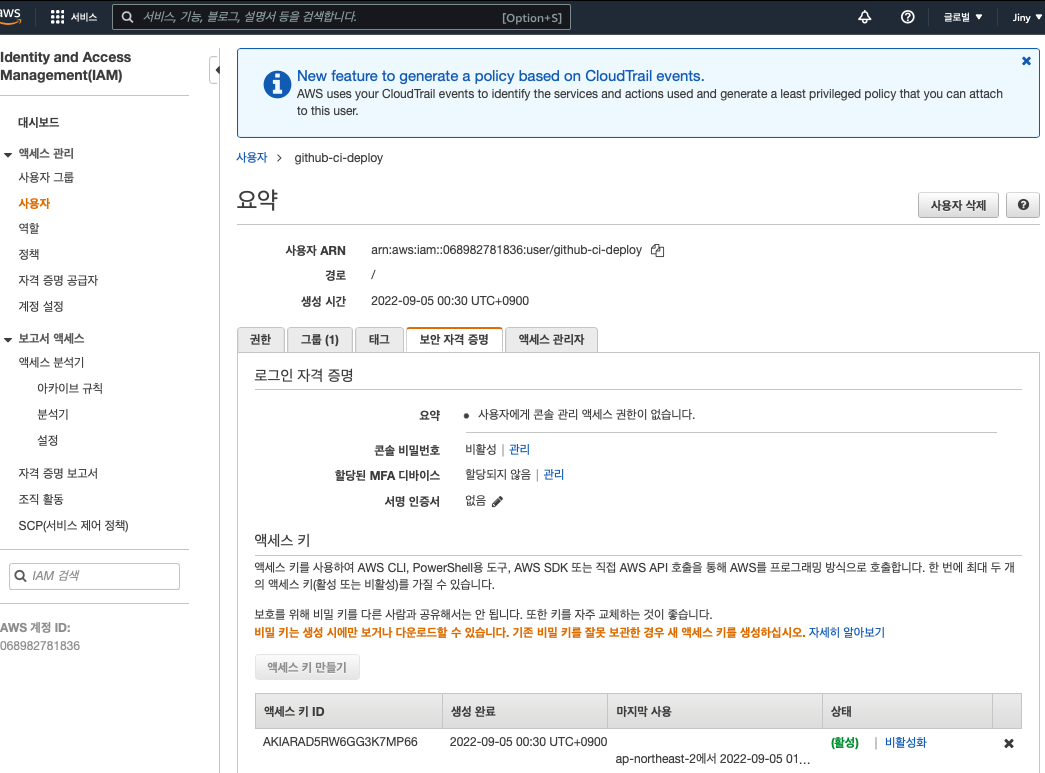Collapse the IAM sidebar with the arrow handle
Image resolution: width=1045 pixels, height=773 pixels.
coord(215,70)
